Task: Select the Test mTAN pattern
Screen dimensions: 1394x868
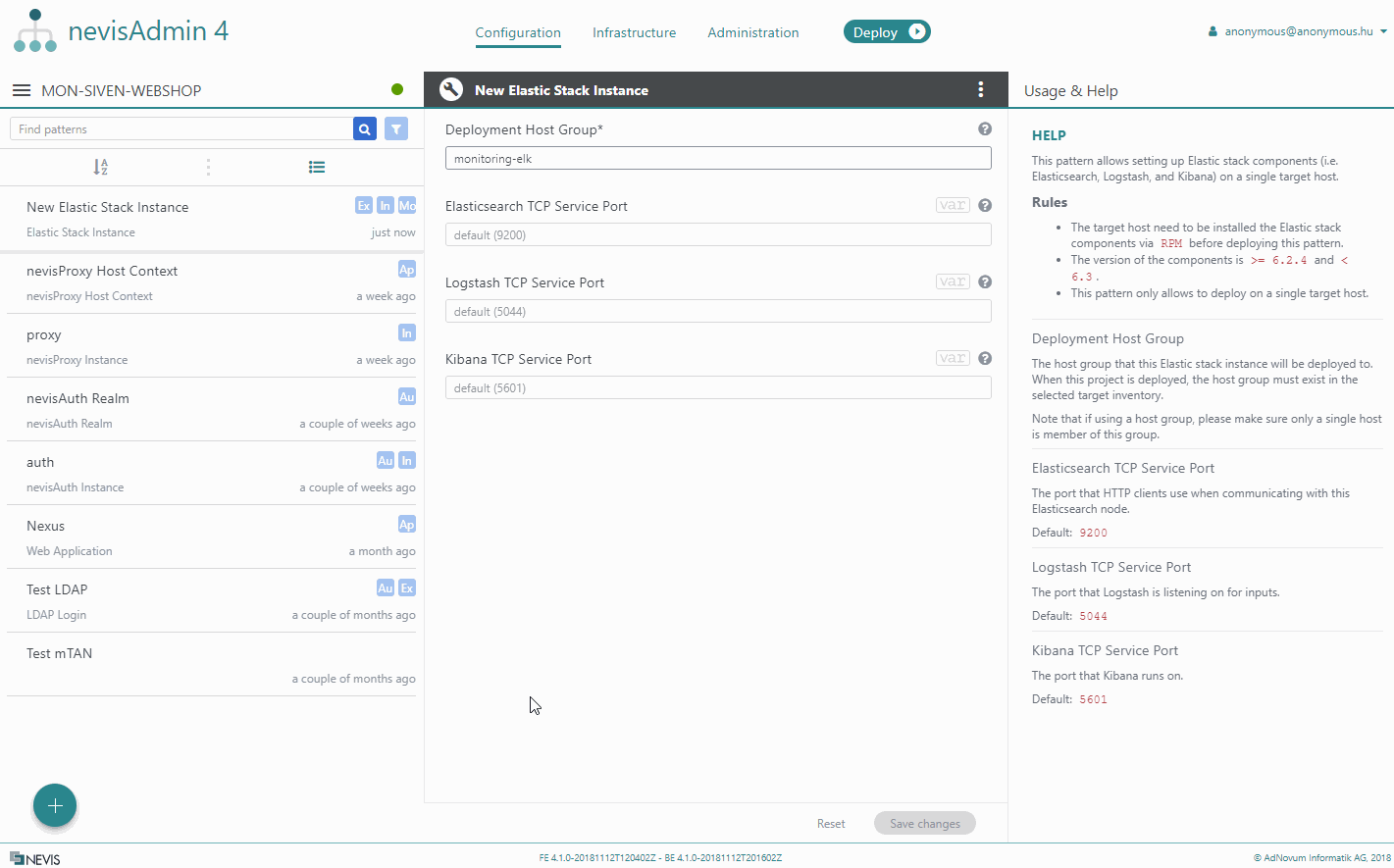Action: (211, 665)
